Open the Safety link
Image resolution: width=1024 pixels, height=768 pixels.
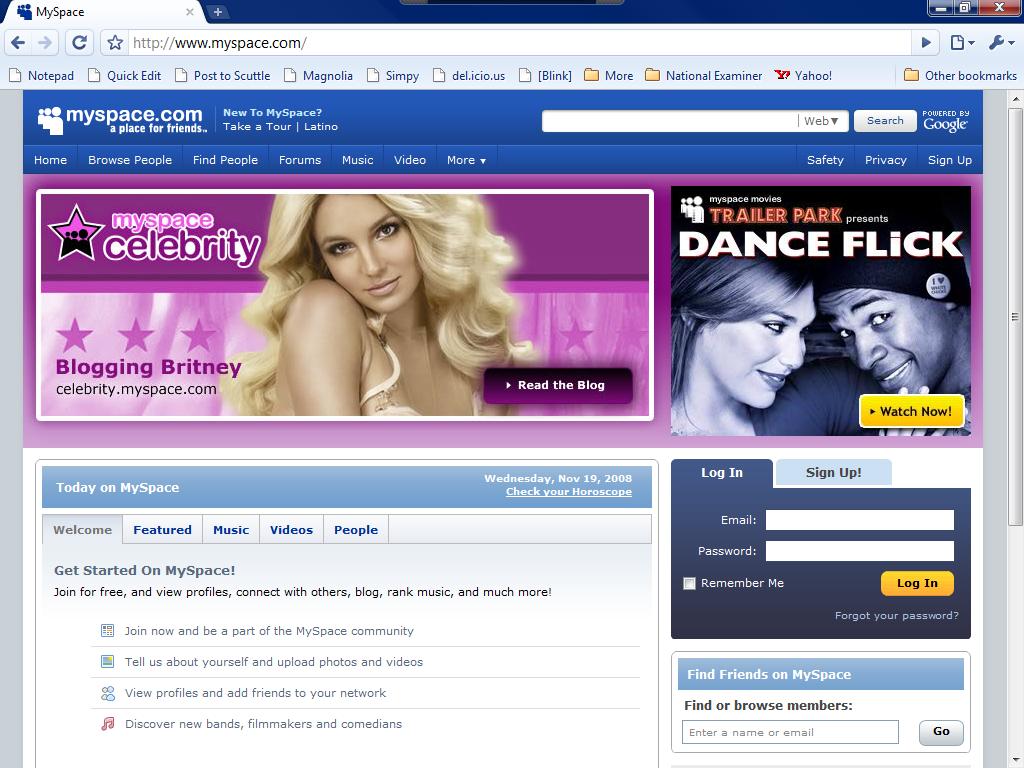pos(825,160)
